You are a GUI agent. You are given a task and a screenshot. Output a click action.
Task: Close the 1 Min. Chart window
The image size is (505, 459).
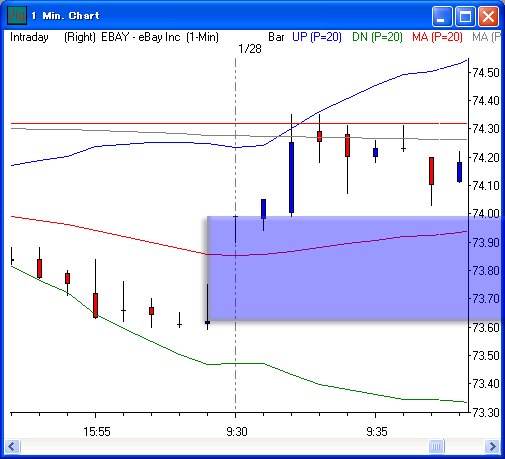pyautogui.click(x=488, y=16)
